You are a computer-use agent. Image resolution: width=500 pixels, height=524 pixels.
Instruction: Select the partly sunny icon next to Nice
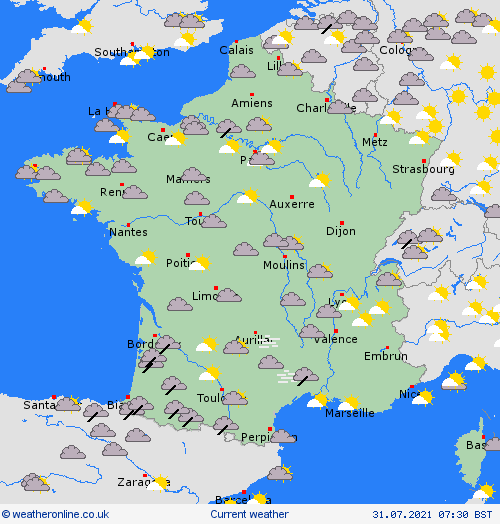[x=423, y=397]
